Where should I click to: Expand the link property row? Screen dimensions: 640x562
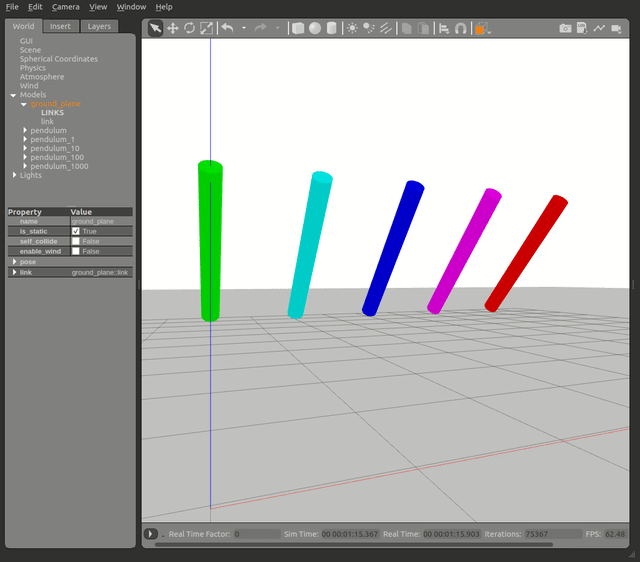(x=14, y=272)
